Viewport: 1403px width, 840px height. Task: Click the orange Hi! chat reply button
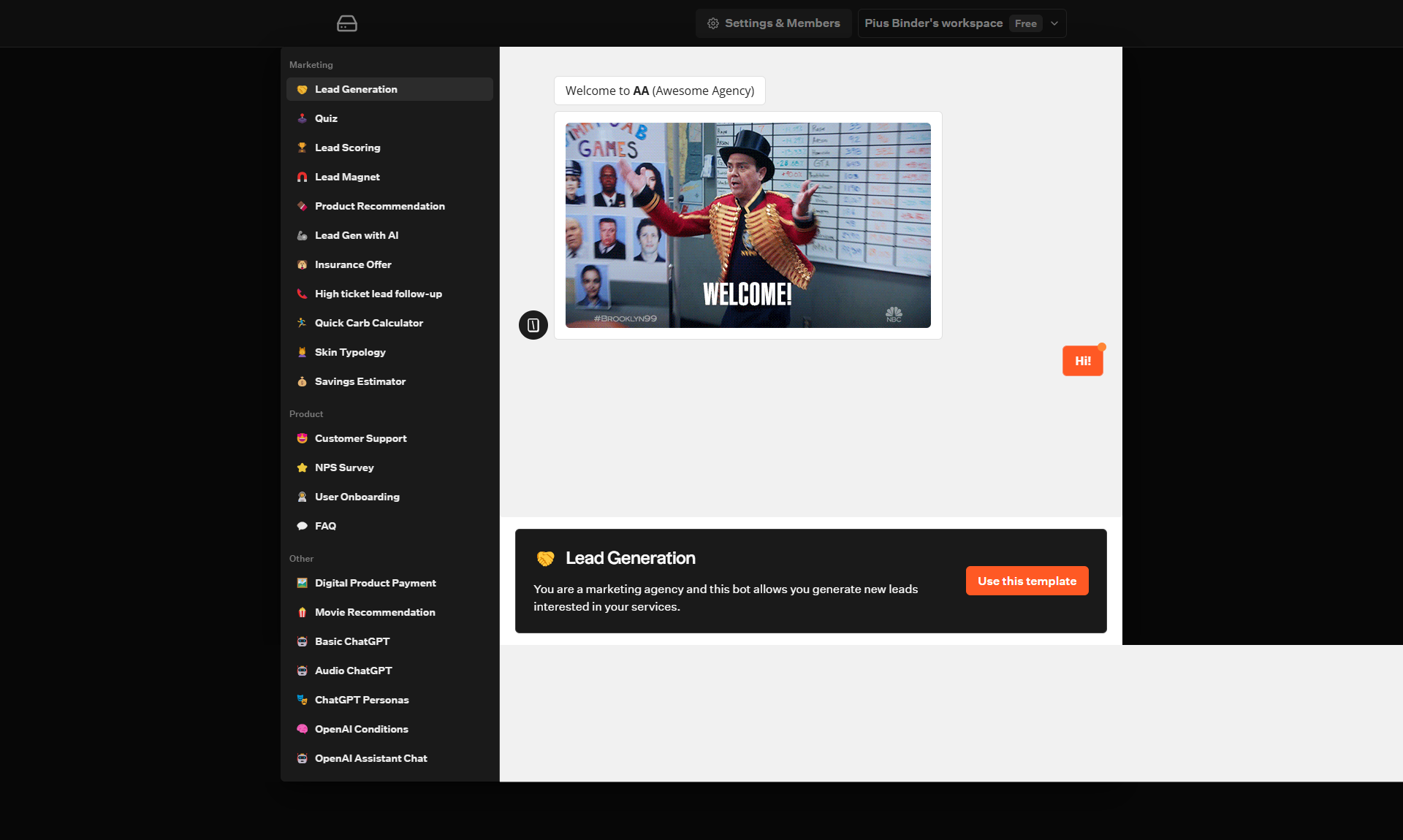click(x=1082, y=361)
